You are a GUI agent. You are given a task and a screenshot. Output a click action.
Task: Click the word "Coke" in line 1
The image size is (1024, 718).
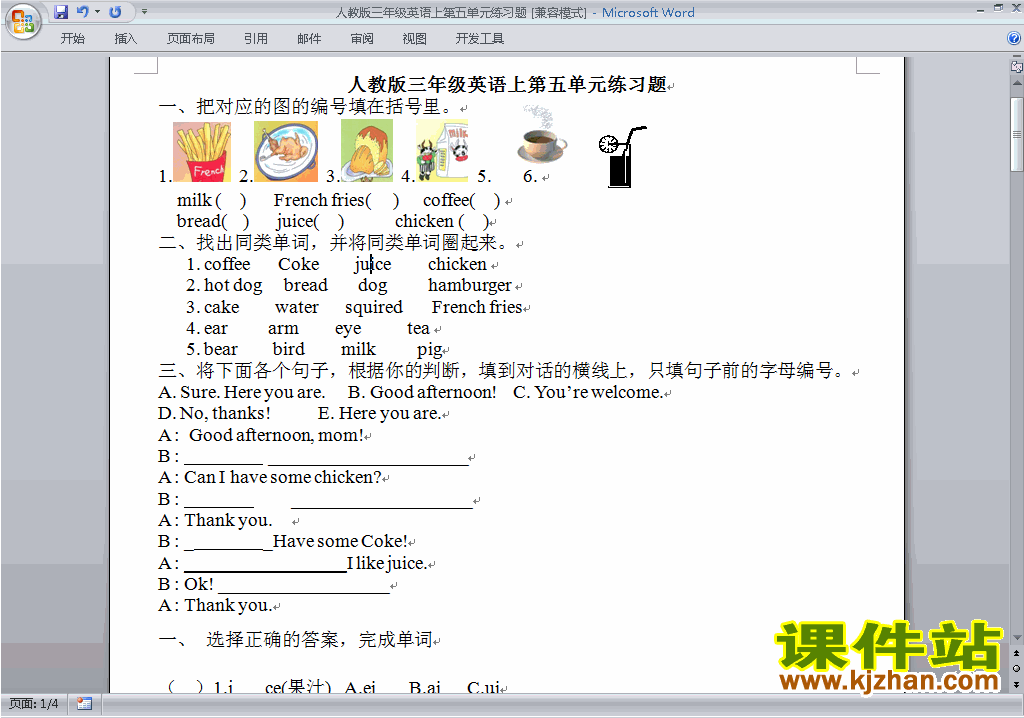click(x=298, y=264)
